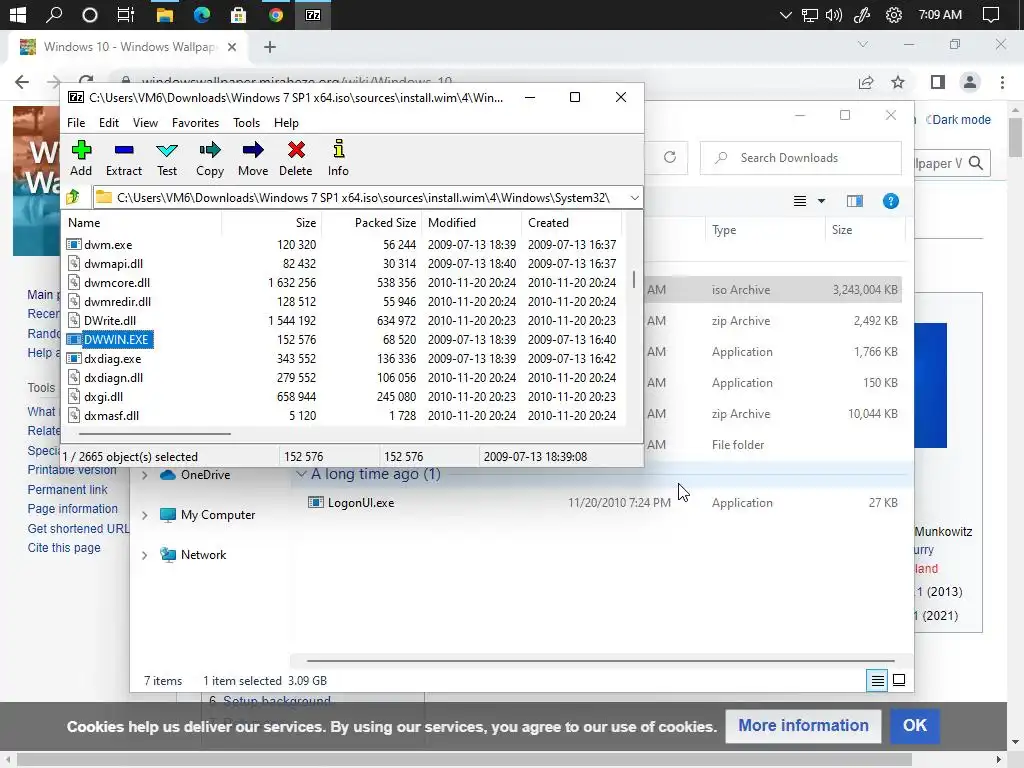Click the selected DWWIN.EXE file
Screen dimensions: 1024x768
116,340
